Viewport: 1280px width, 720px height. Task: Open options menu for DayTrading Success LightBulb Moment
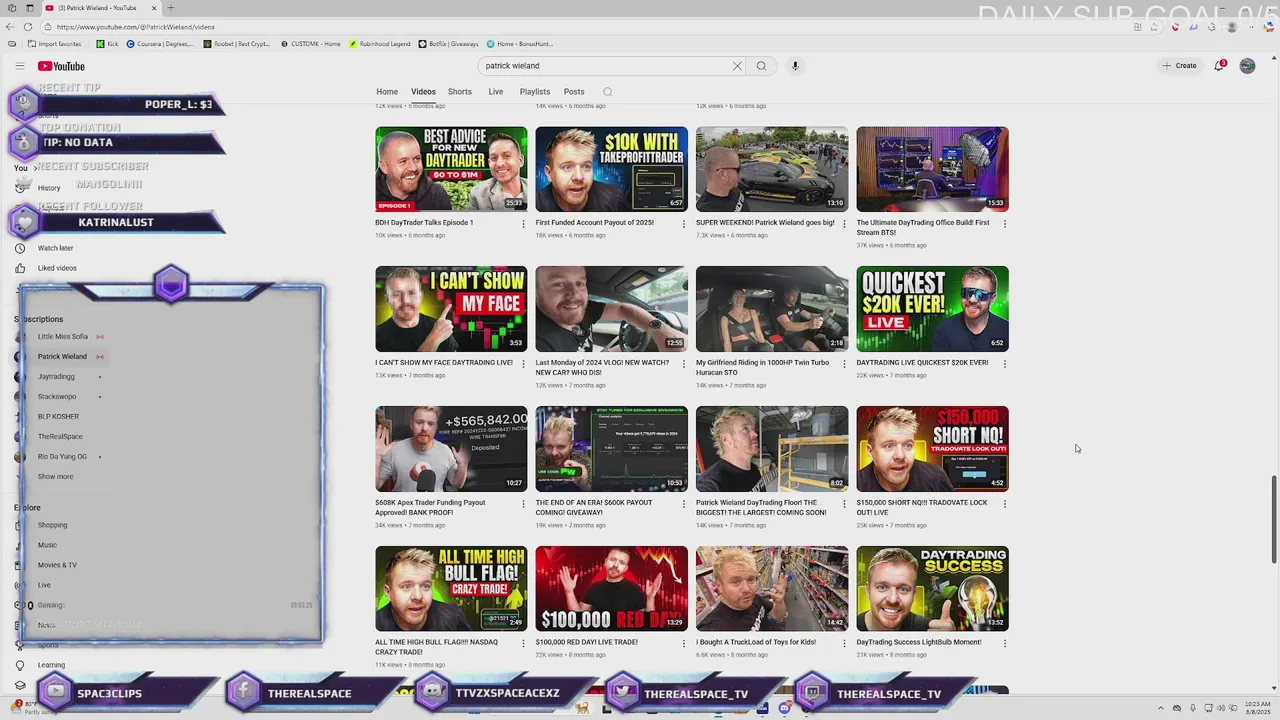[1005, 644]
